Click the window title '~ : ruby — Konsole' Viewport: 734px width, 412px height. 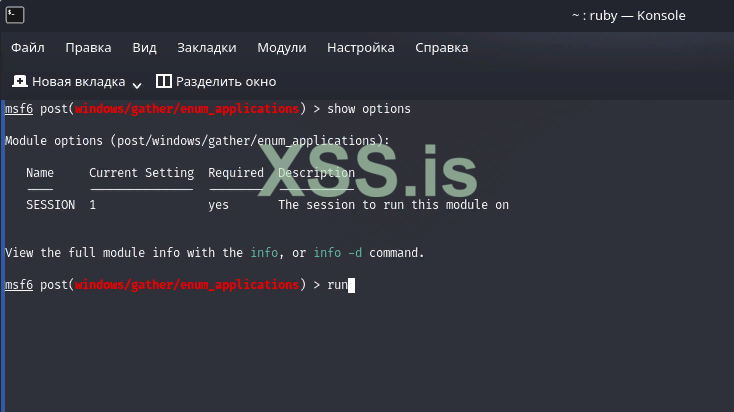pyautogui.click(x=629, y=15)
